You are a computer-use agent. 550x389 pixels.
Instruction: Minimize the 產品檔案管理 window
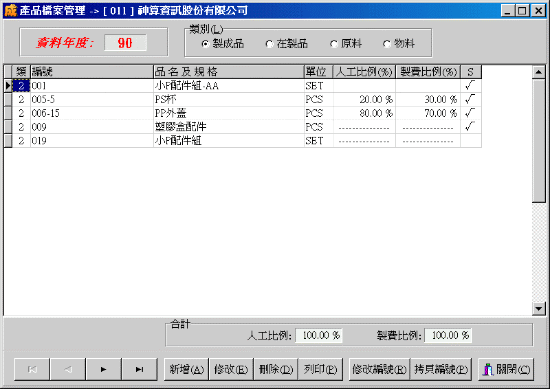pyautogui.click(x=508, y=11)
